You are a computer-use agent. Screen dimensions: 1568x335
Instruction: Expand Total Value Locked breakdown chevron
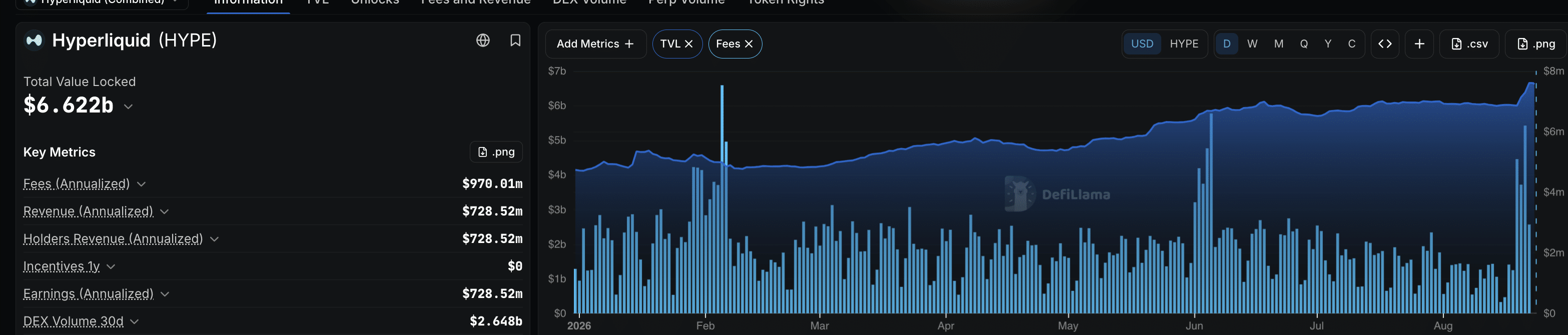(128, 106)
